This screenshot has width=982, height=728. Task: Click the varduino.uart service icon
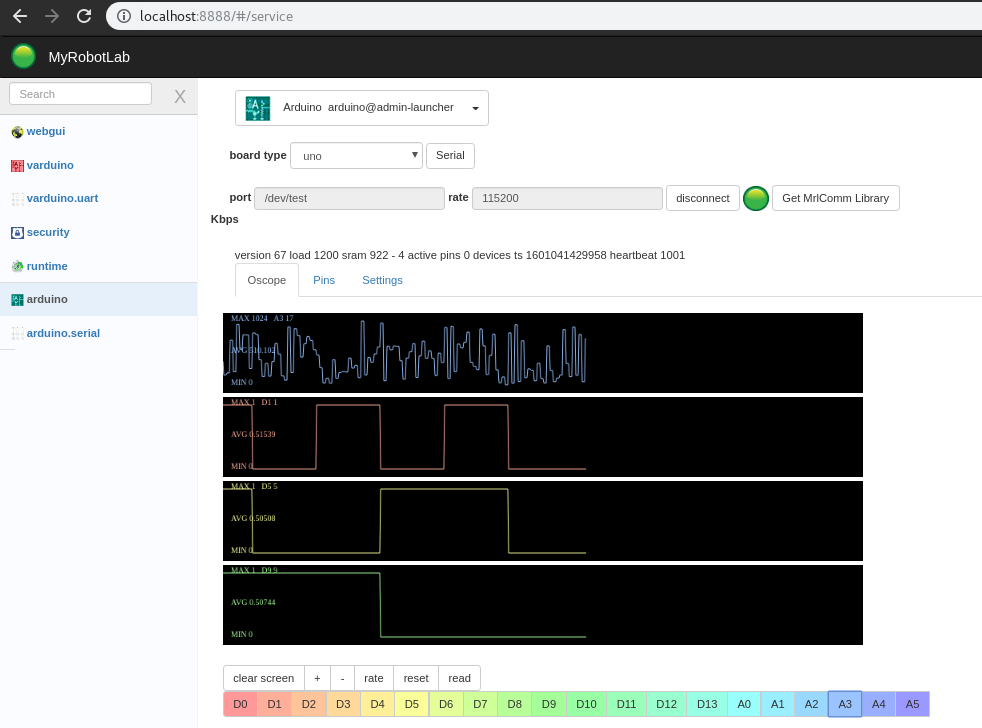tap(18, 199)
